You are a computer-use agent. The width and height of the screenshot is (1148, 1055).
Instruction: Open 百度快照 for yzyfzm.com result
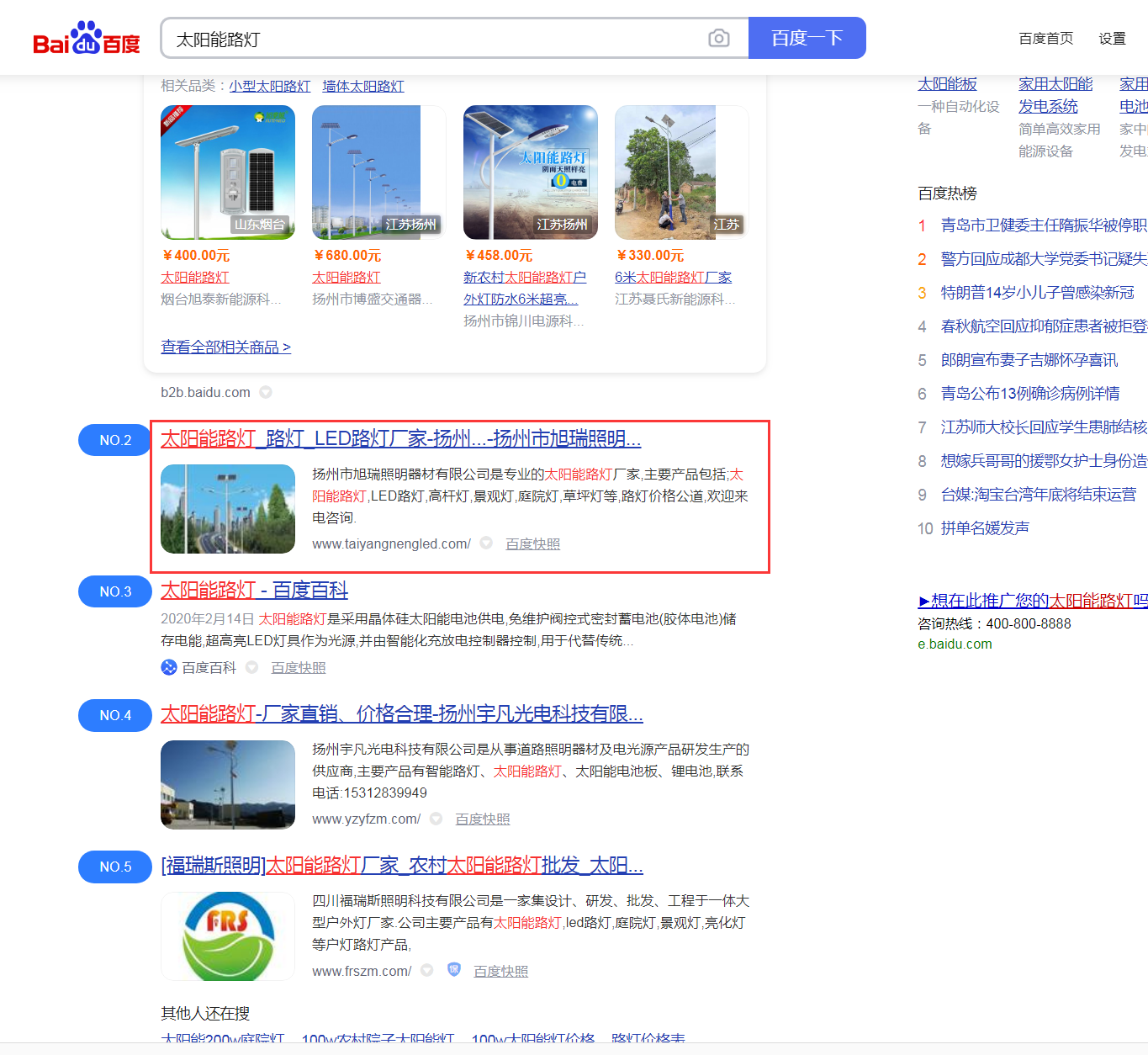click(x=483, y=819)
